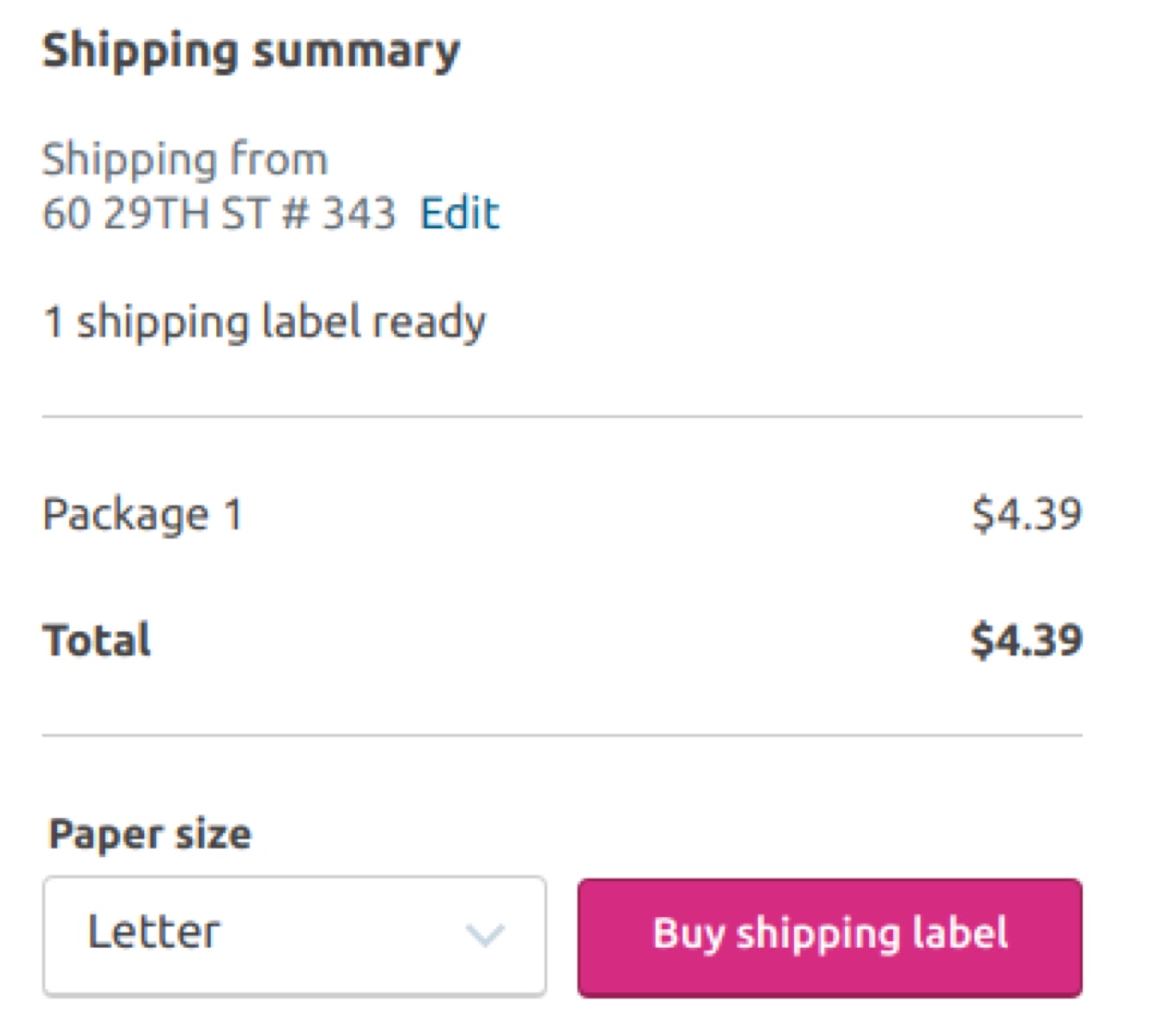This screenshot has height=1017, width=1176.
Task: Click the Paper size label
Action: pos(148,833)
